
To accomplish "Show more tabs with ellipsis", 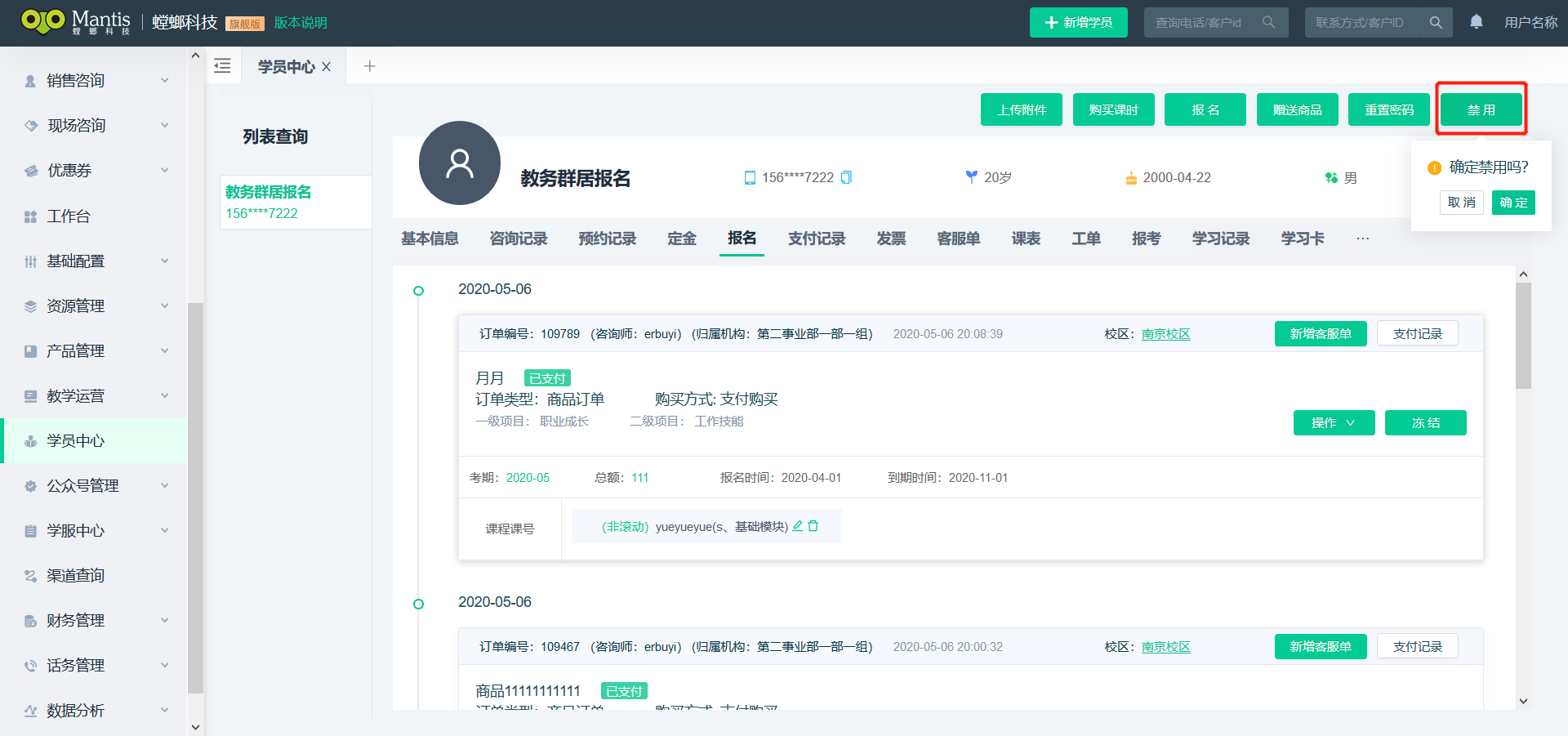I will pos(1362,239).
